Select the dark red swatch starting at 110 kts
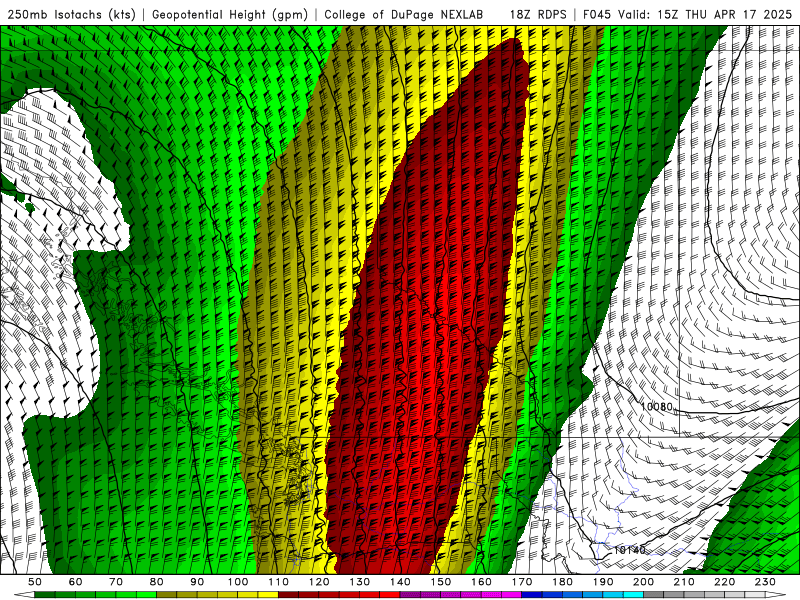The width and height of the screenshot is (800, 600). pyautogui.click(x=288, y=595)
